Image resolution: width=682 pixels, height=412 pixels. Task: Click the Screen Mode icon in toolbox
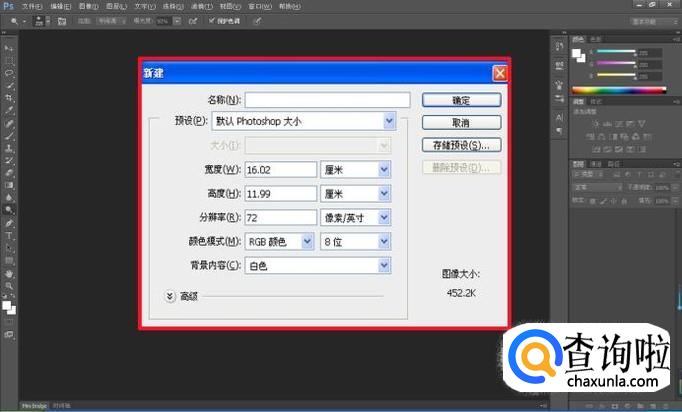click(x=9, y=335)
